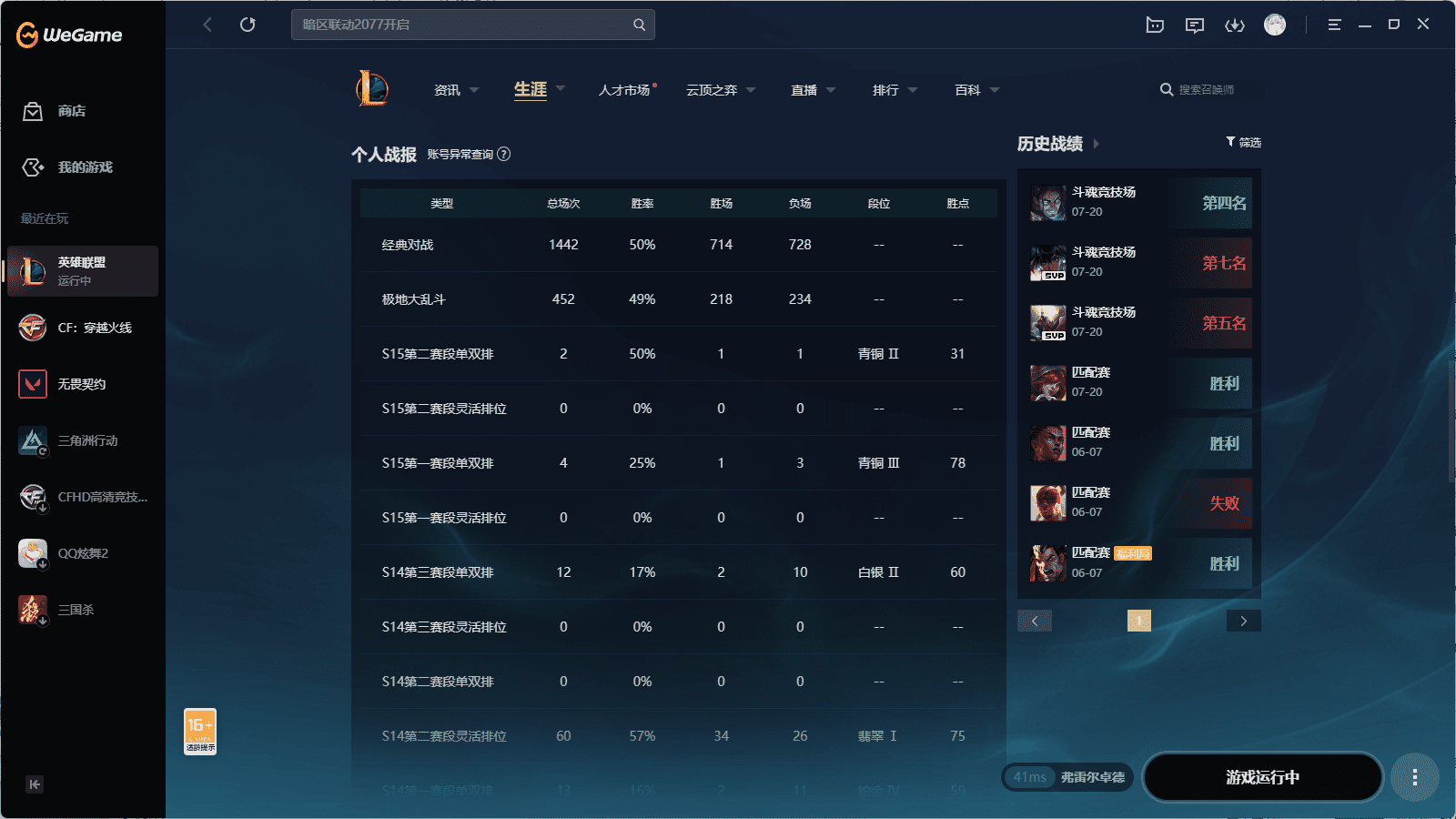Expand the 云顶之弈 dropdown menu
The image size is (1456, 819).
click(721, 90)
